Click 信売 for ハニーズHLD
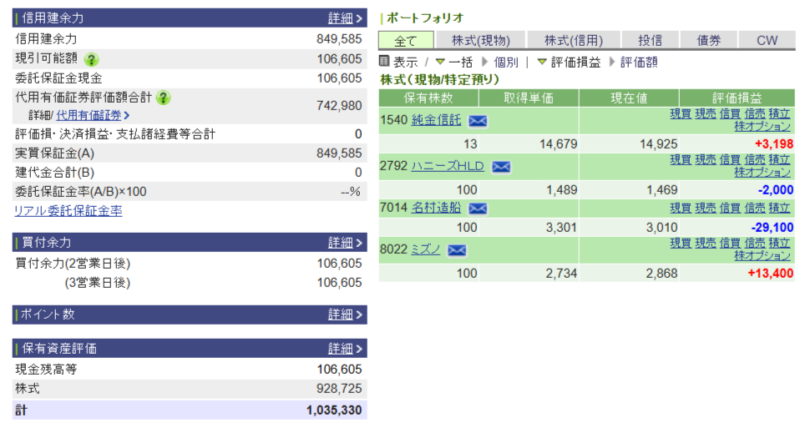 point(755,160)
